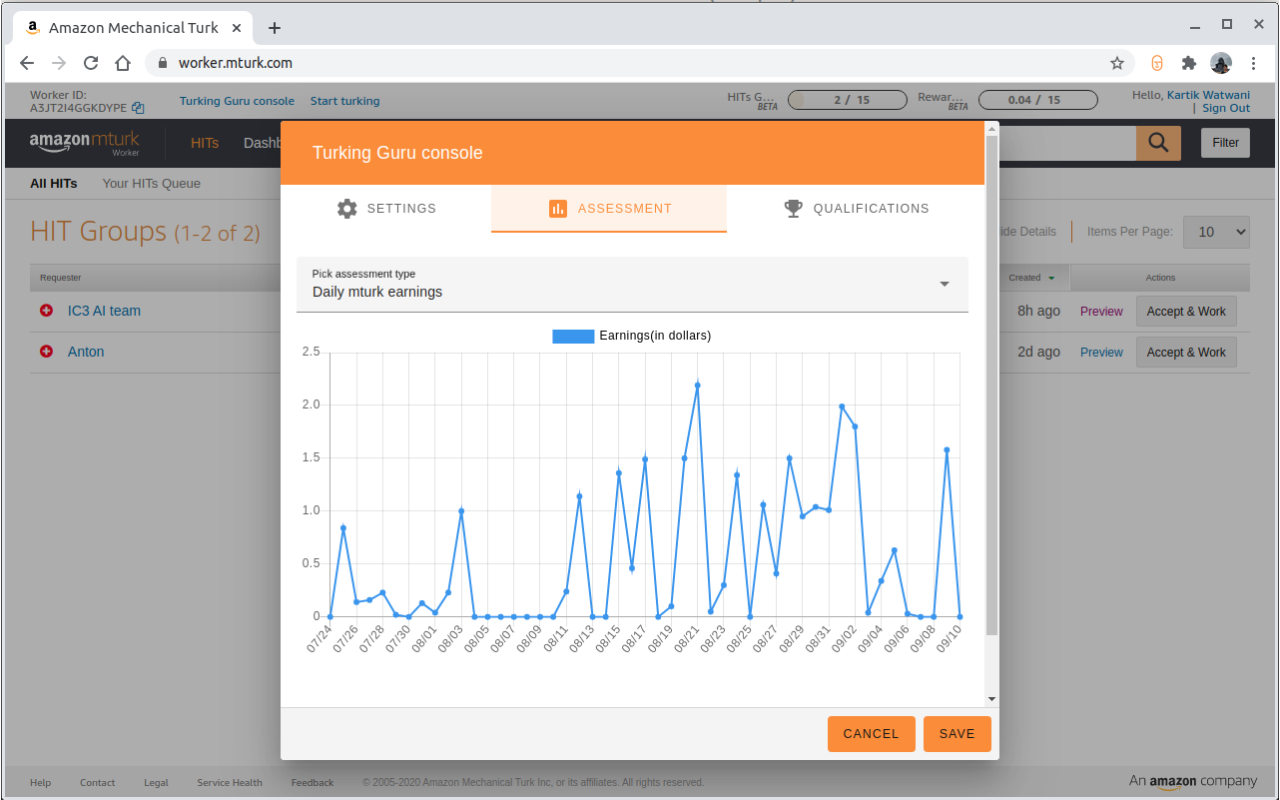The width and height of the screenshot is (1280, 800).
Task: Open the Kartik Watwani profile link
Action: pos(1209,95)
